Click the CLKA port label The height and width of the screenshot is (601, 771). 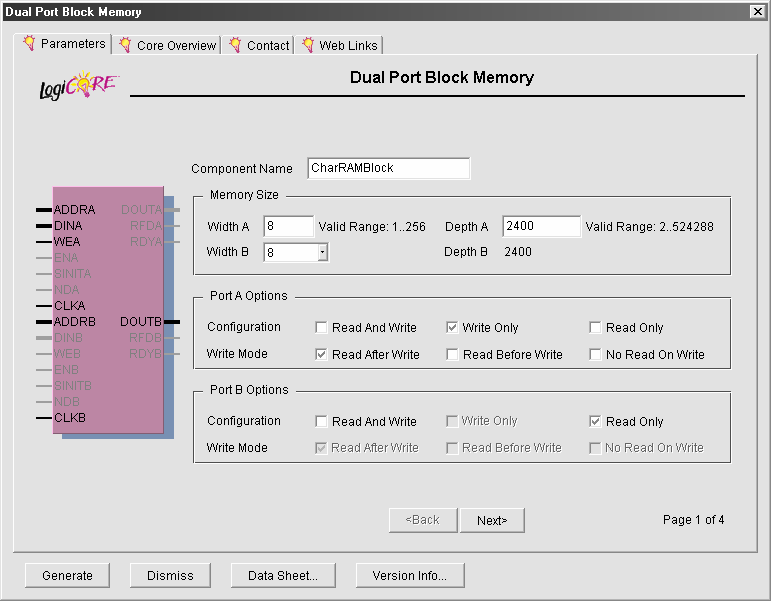69,305
